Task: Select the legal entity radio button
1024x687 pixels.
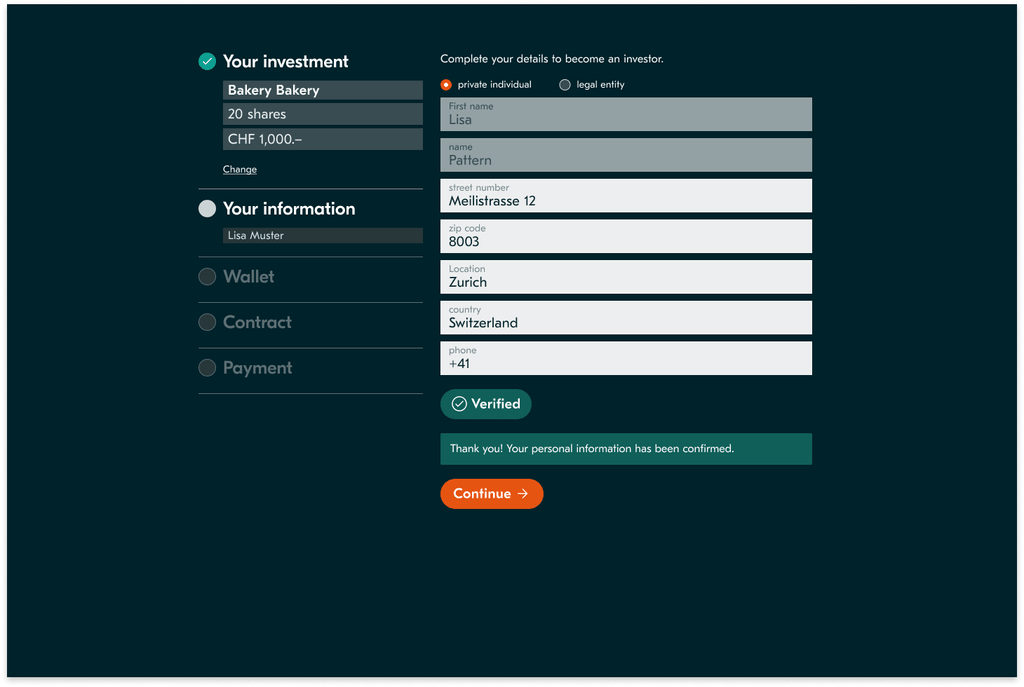Action: click(565, 85)
